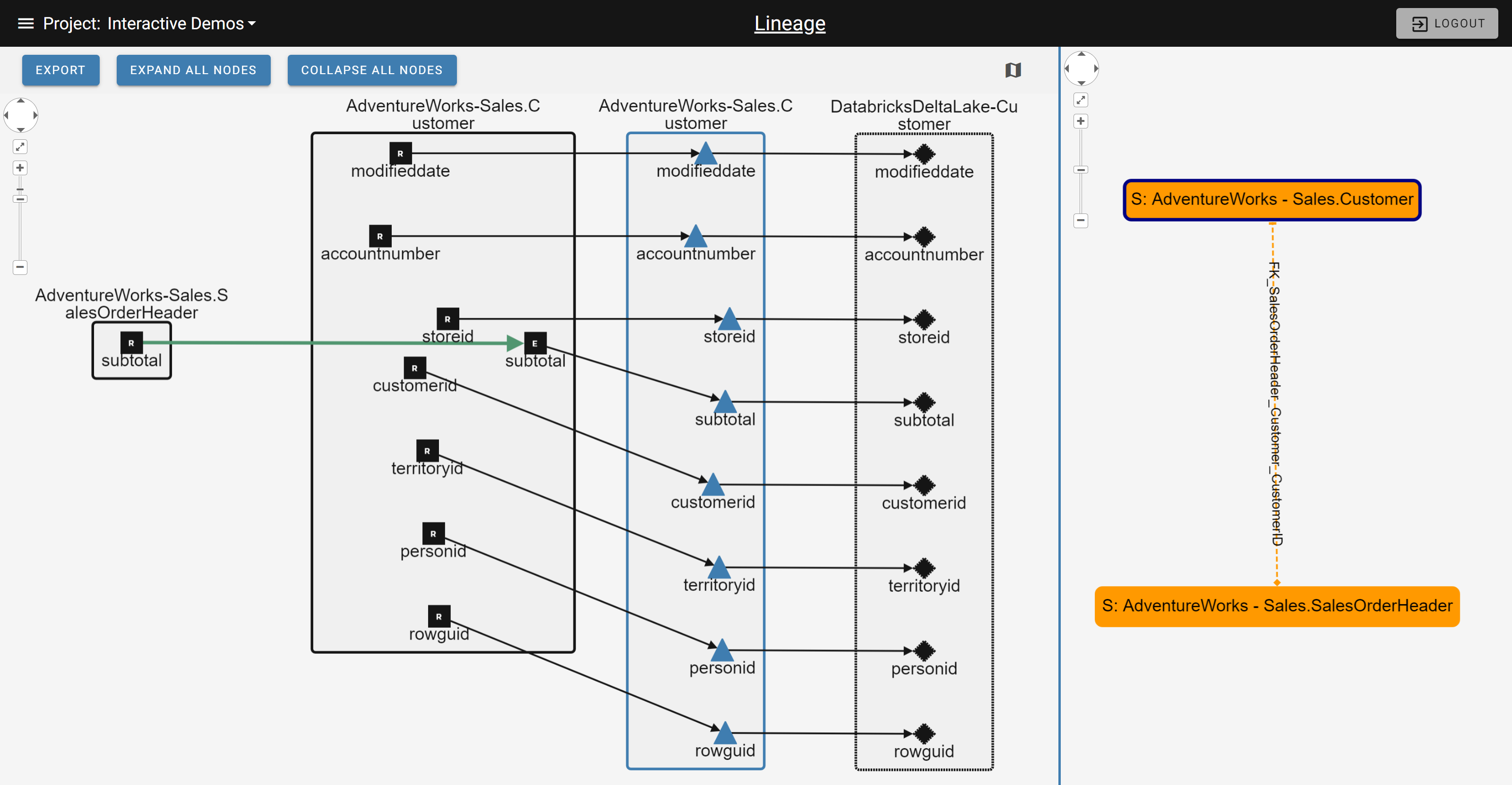Screen dimensions: 1512x785
Task: Select the R accountnumber source node
Action: coord(380,236)
